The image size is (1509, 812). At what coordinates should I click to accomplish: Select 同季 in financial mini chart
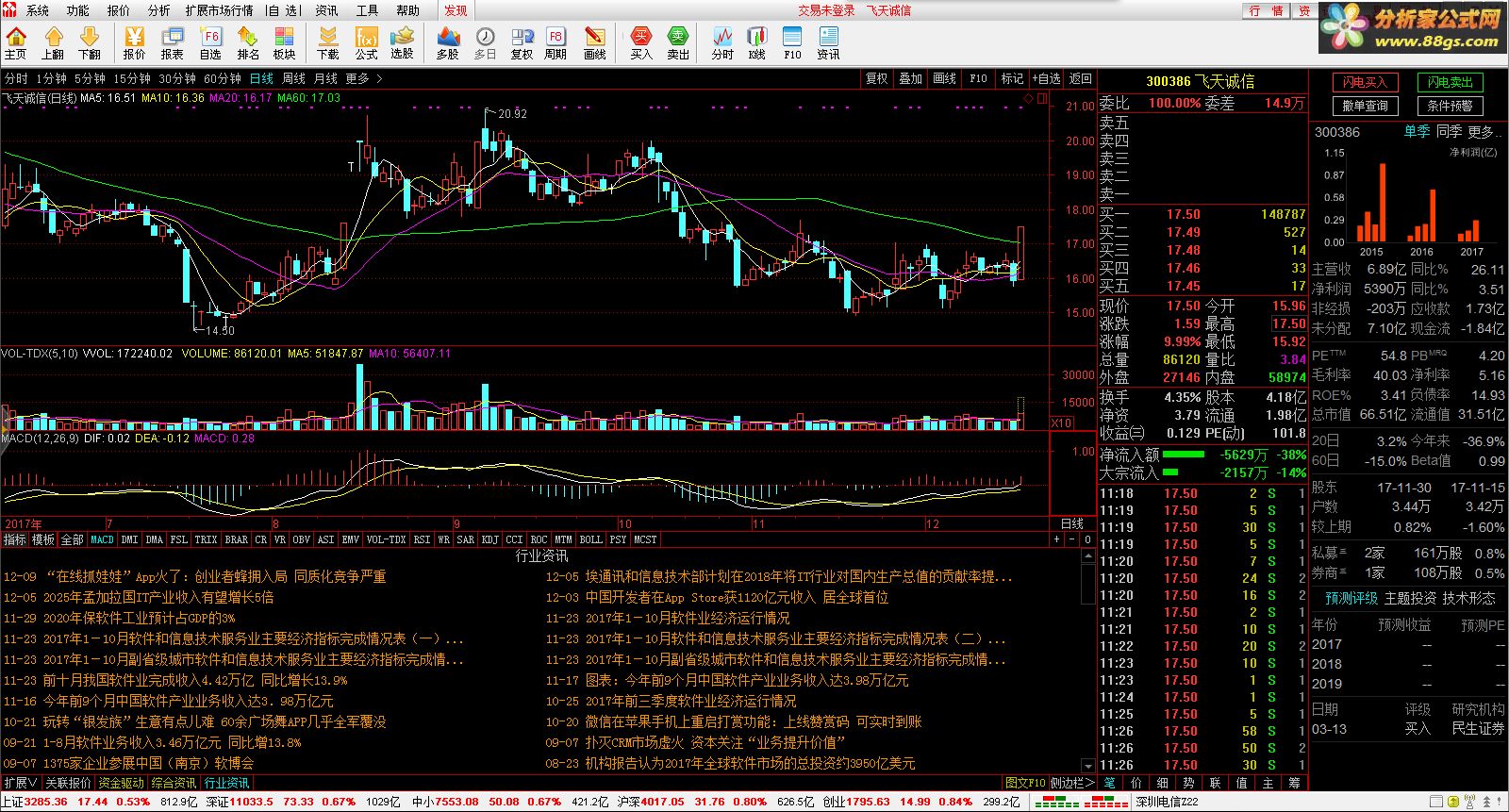1449,132
